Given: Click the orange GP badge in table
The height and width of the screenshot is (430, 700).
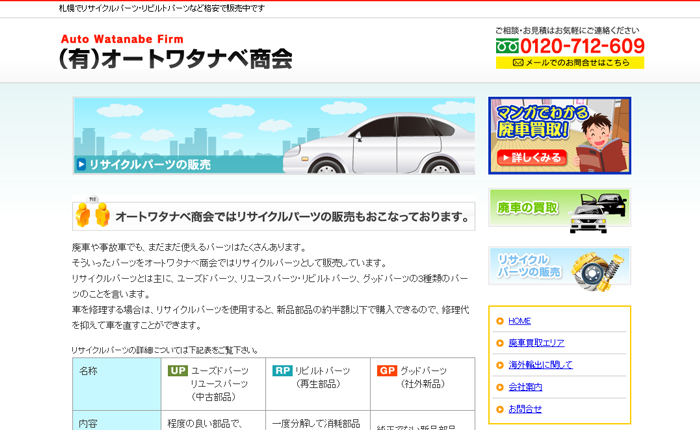Looking at the screenshot, I should [x=387, y=371].
